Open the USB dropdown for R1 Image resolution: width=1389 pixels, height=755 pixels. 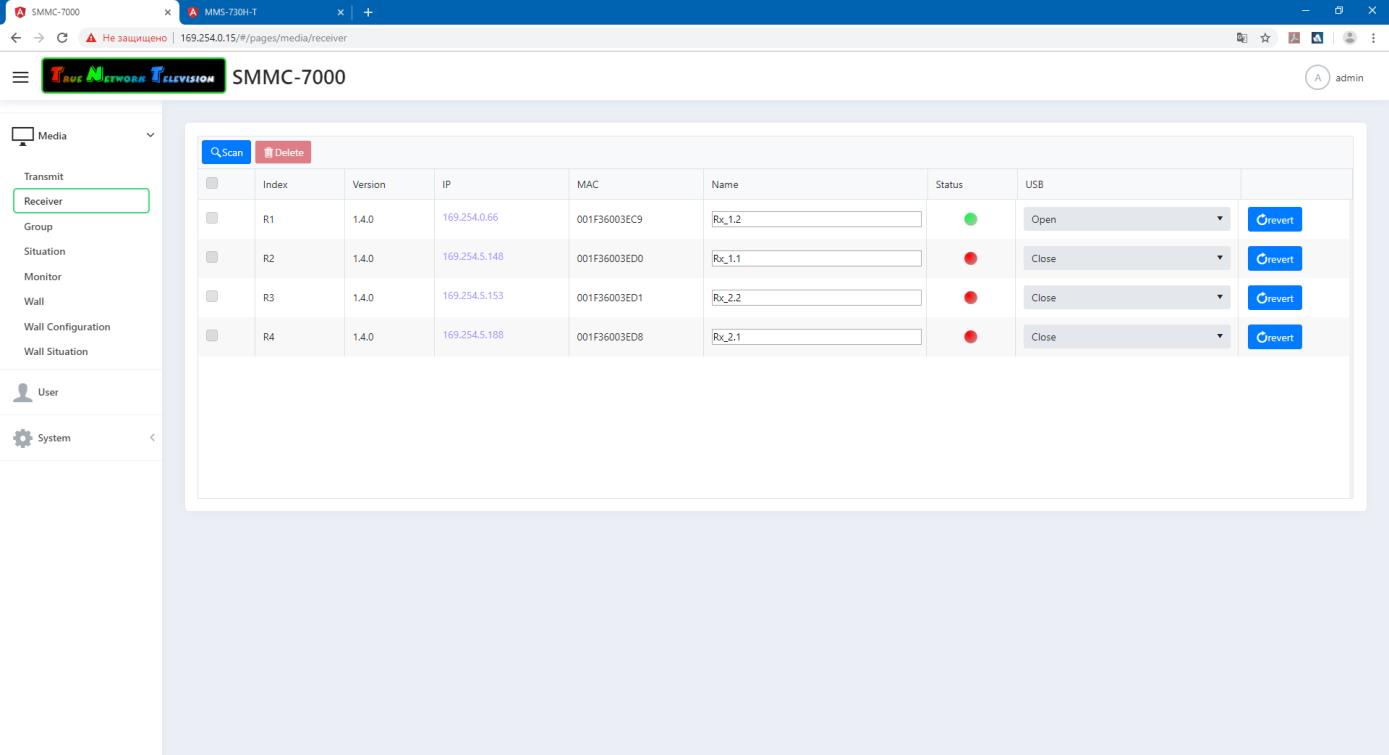coord(1126,220)
